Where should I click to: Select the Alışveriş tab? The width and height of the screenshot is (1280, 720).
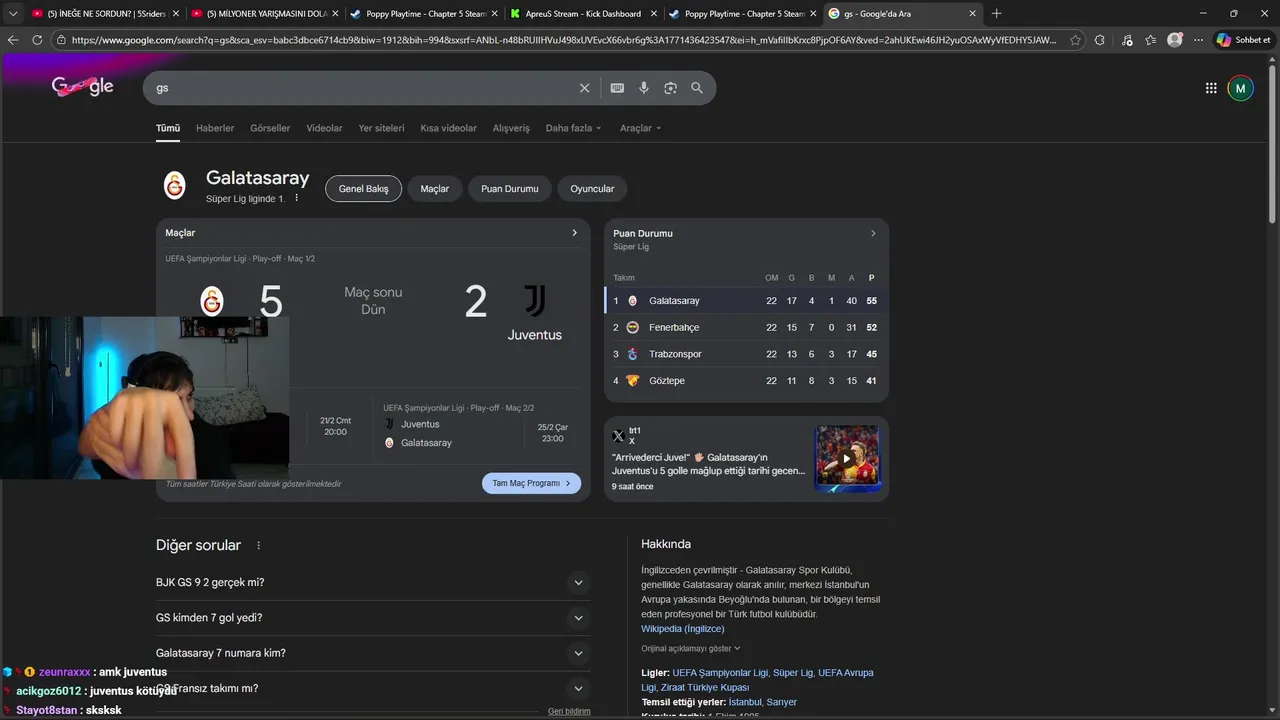pyautogui.click(x=511, y=128)
